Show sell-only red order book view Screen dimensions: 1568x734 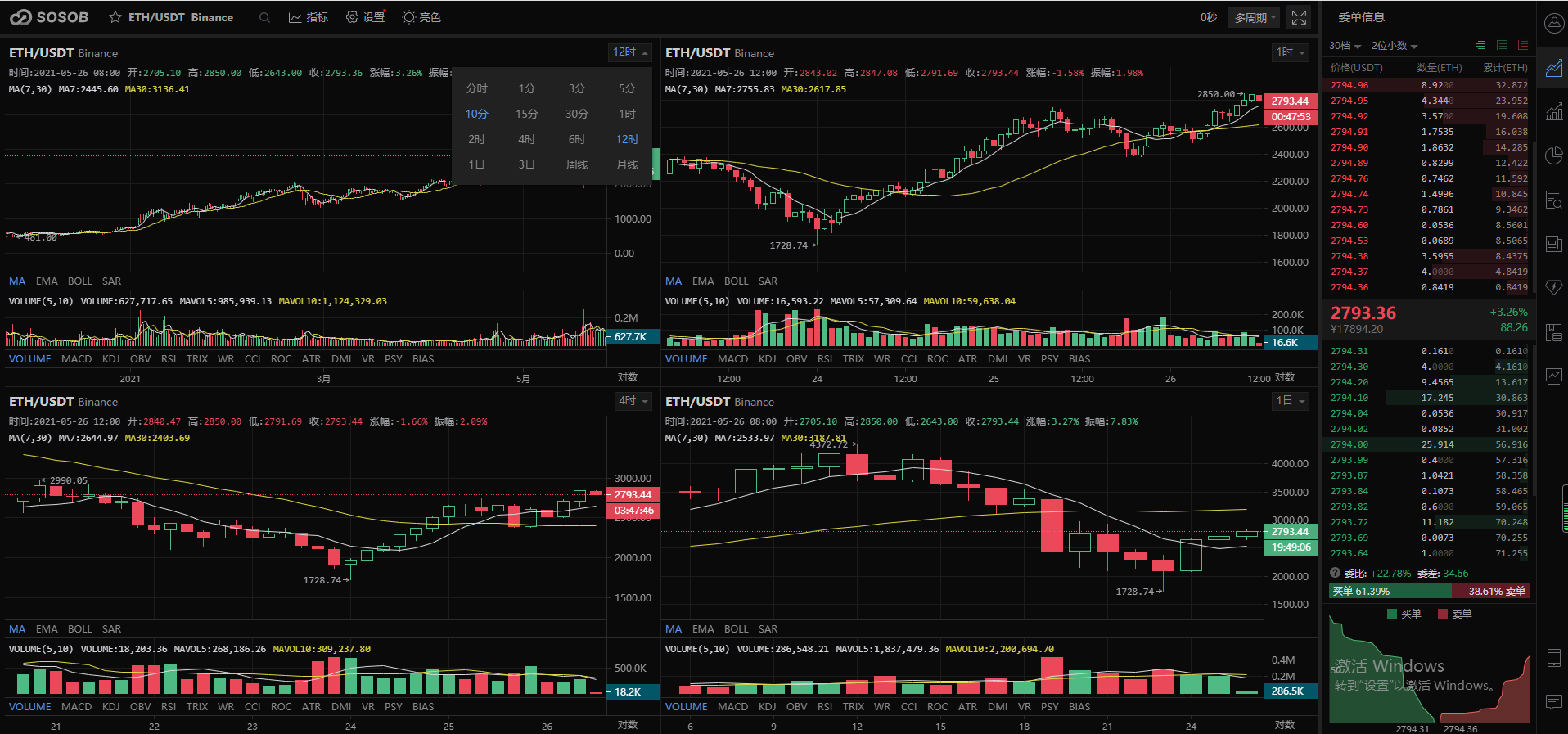pyautogui.click(x=1523, y=45)
